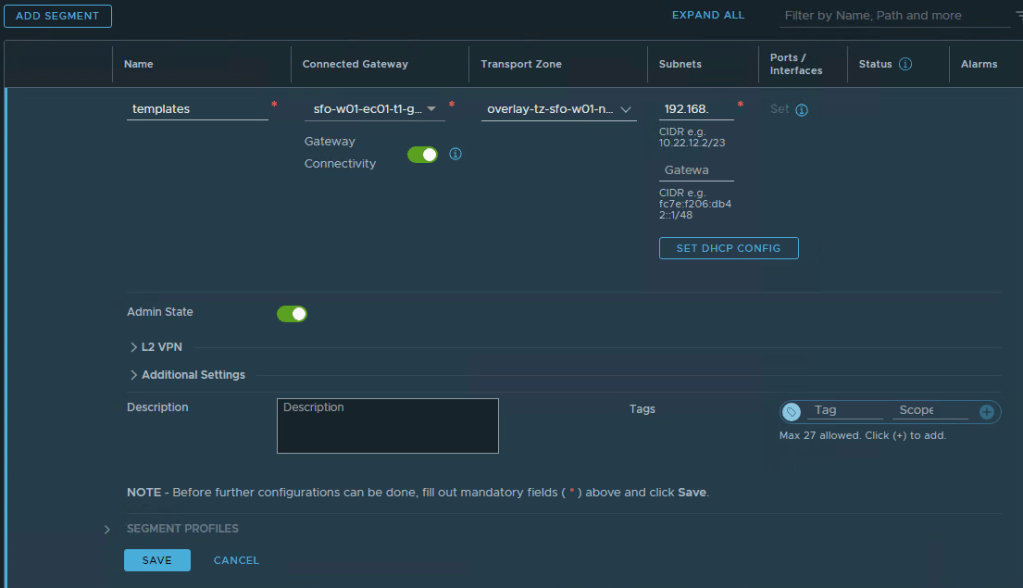
Task: Click the Name column header
Action: coord(138,64)
